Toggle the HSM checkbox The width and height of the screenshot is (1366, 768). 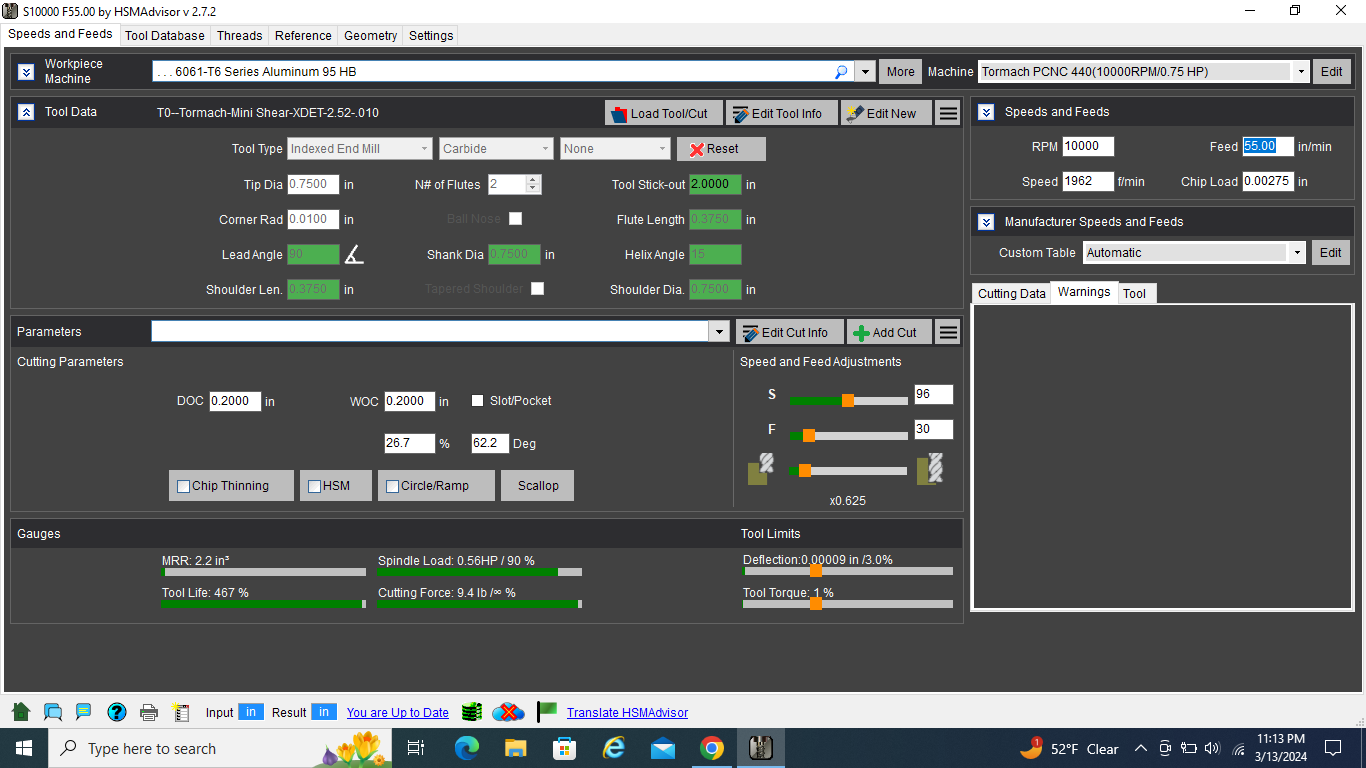314,486
